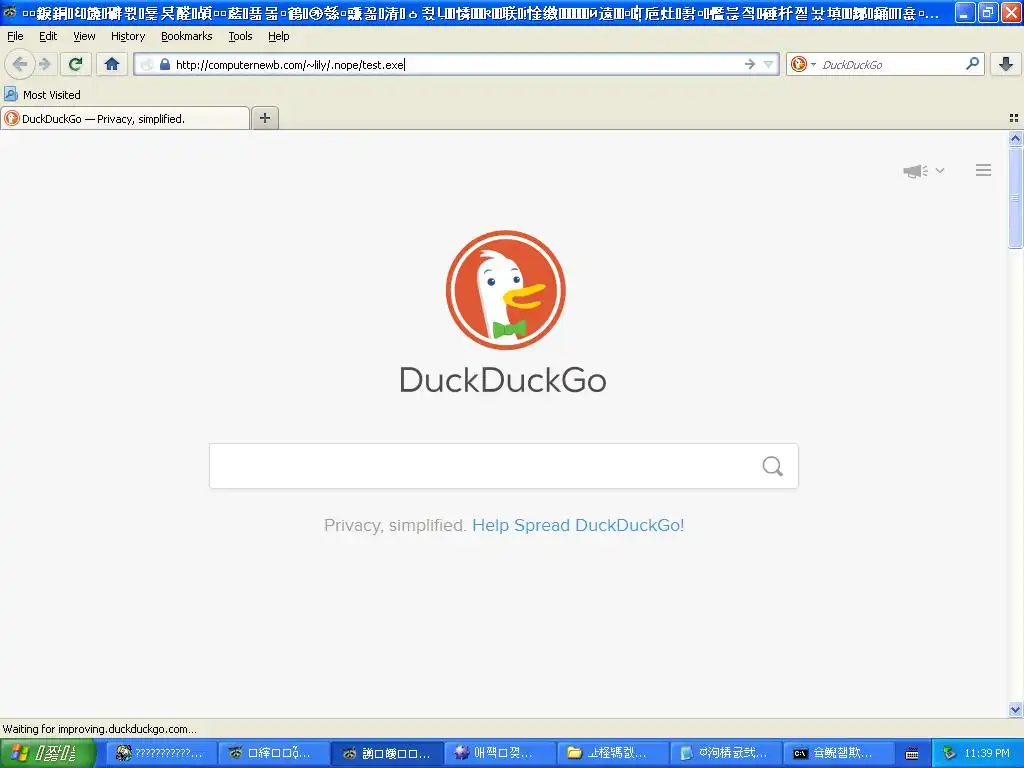Go to the Home page icon
This screenshot has height=768, width=1024.
pyautogui.click(x=112, y=64)
